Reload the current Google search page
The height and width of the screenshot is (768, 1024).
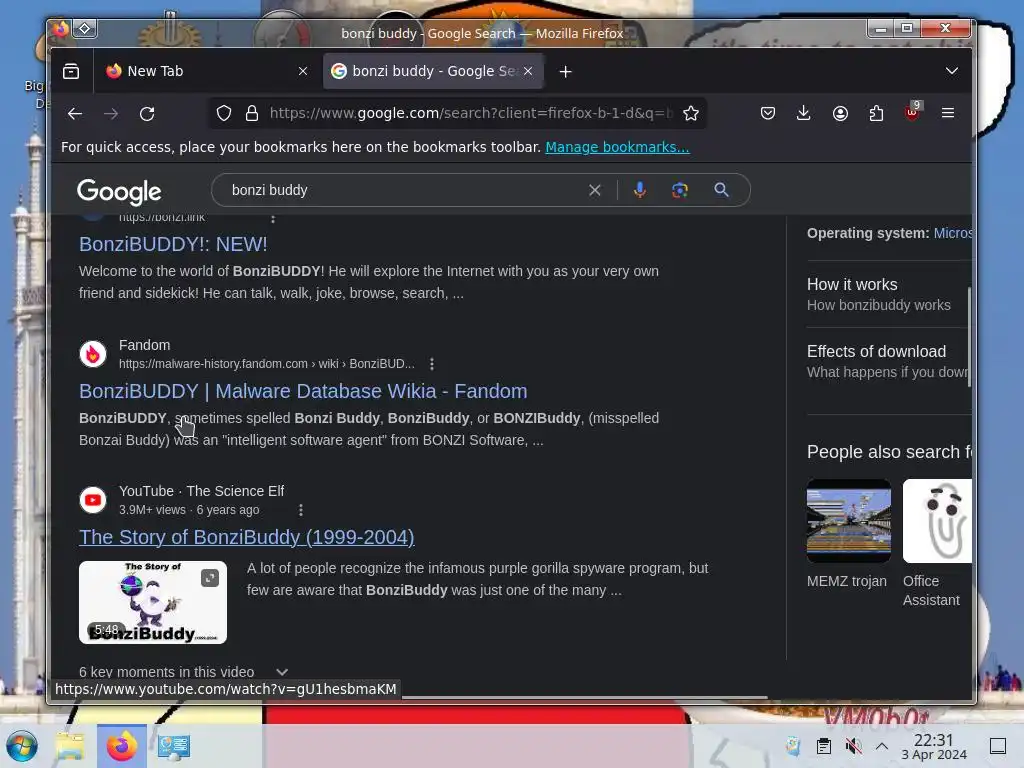[x=148, y=114]
